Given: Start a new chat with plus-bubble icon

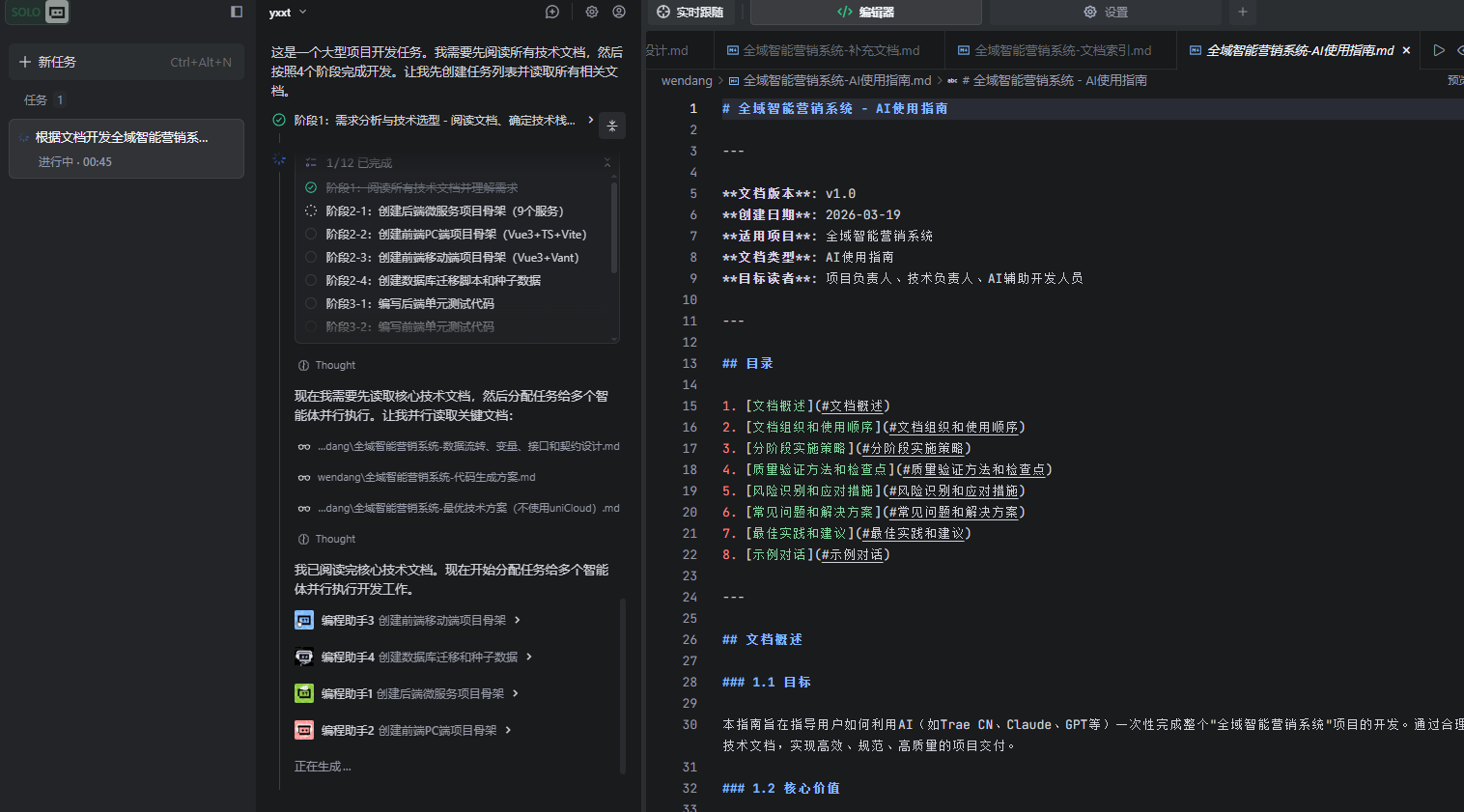Looking at the screenshot, I should tap(552, 13).
